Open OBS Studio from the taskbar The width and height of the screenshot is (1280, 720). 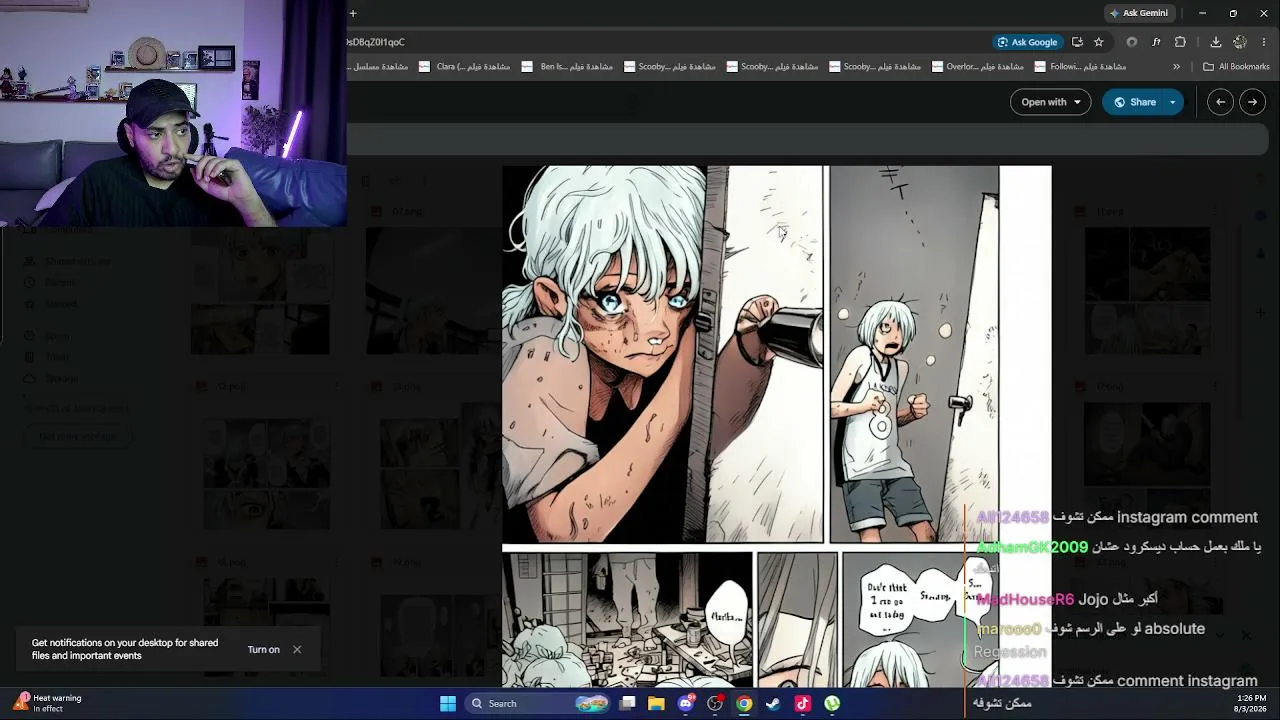click(715, 704)
